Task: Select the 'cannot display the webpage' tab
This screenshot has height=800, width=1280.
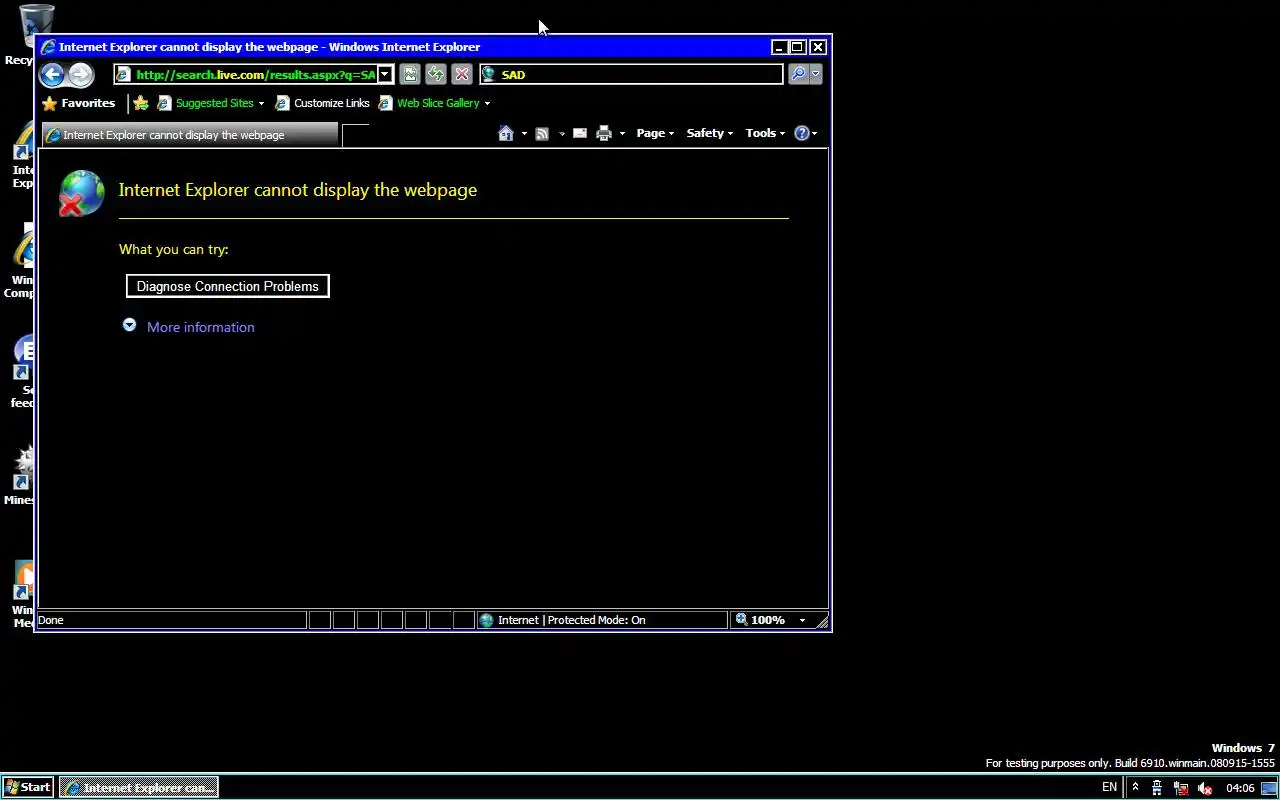Action: 189,135
